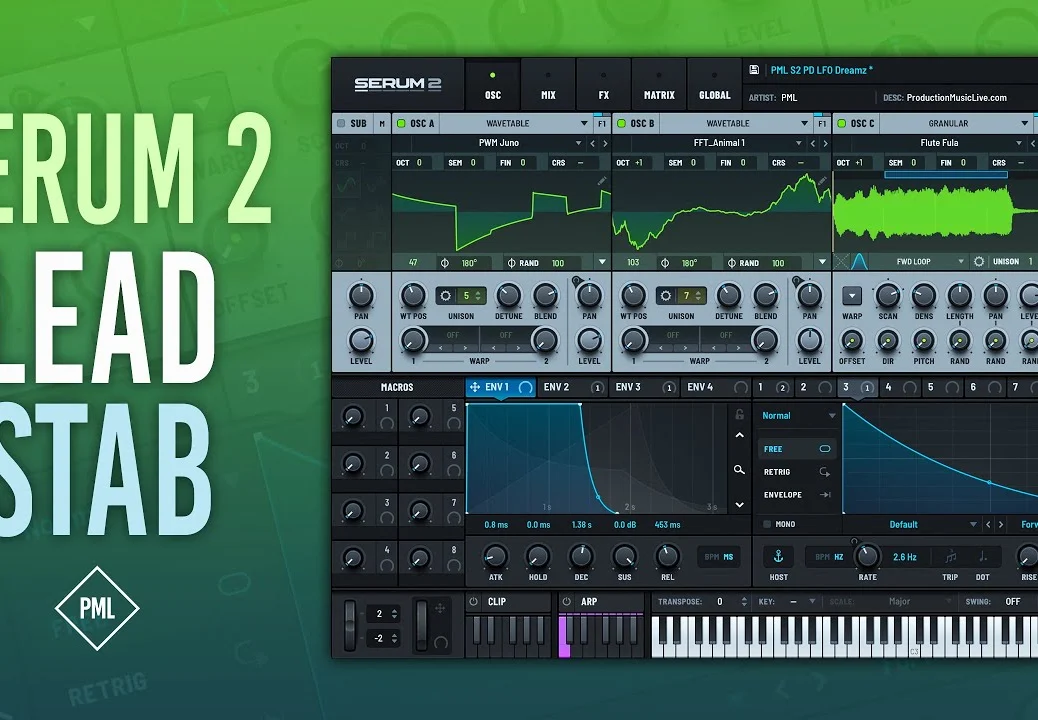This screenshot has height=720, width=1038.
Task: Select the LFO ENVELOPE trigger mode
Action: click(x=796, y=494)
